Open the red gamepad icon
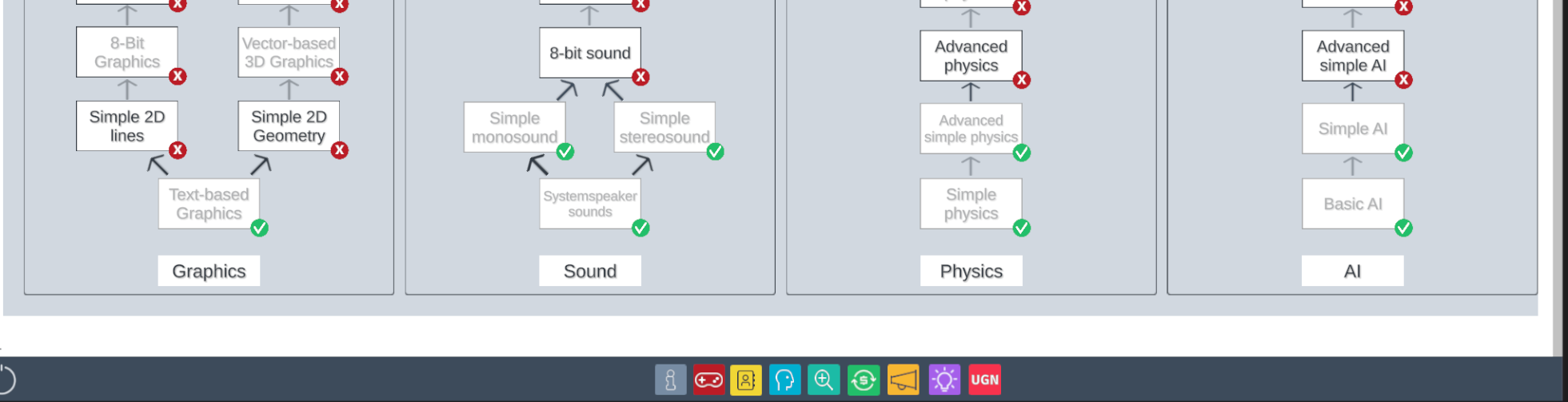This screenshot has width=1568, height=402. 708,380
